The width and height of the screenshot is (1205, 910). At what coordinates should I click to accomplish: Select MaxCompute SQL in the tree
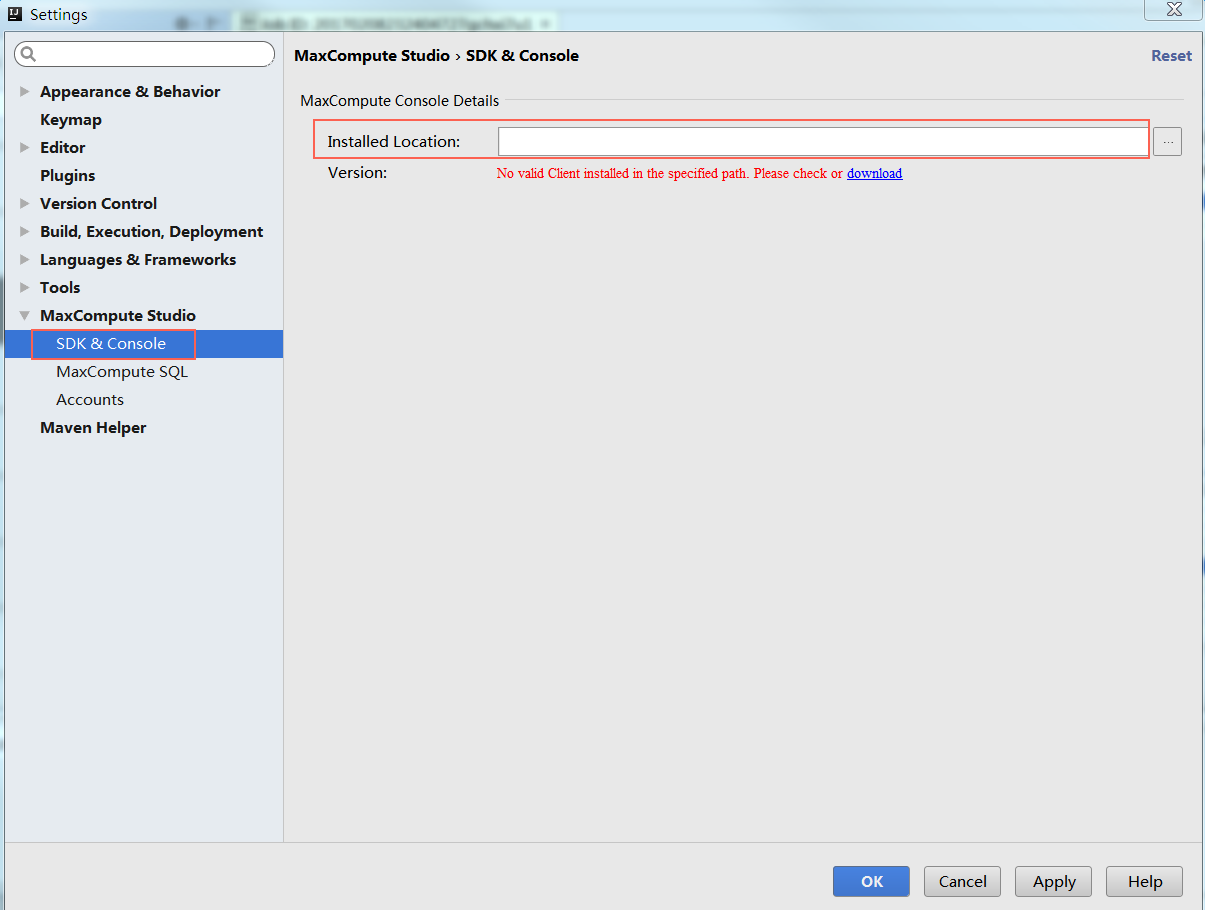point(121,372)
